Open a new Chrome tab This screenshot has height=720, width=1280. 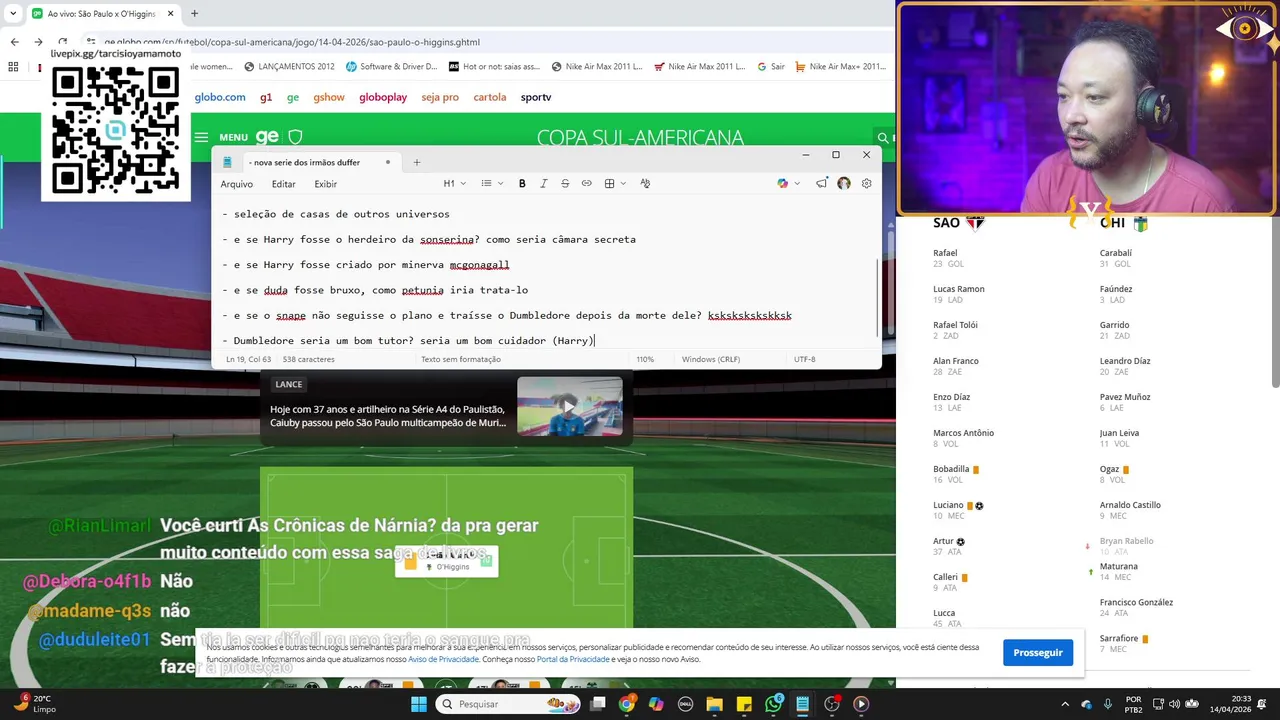pyautogui.click(x=194, y=14)
